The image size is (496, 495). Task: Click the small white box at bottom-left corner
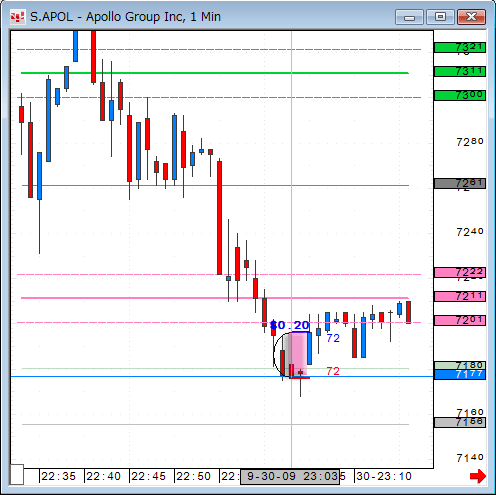[17, 474]
